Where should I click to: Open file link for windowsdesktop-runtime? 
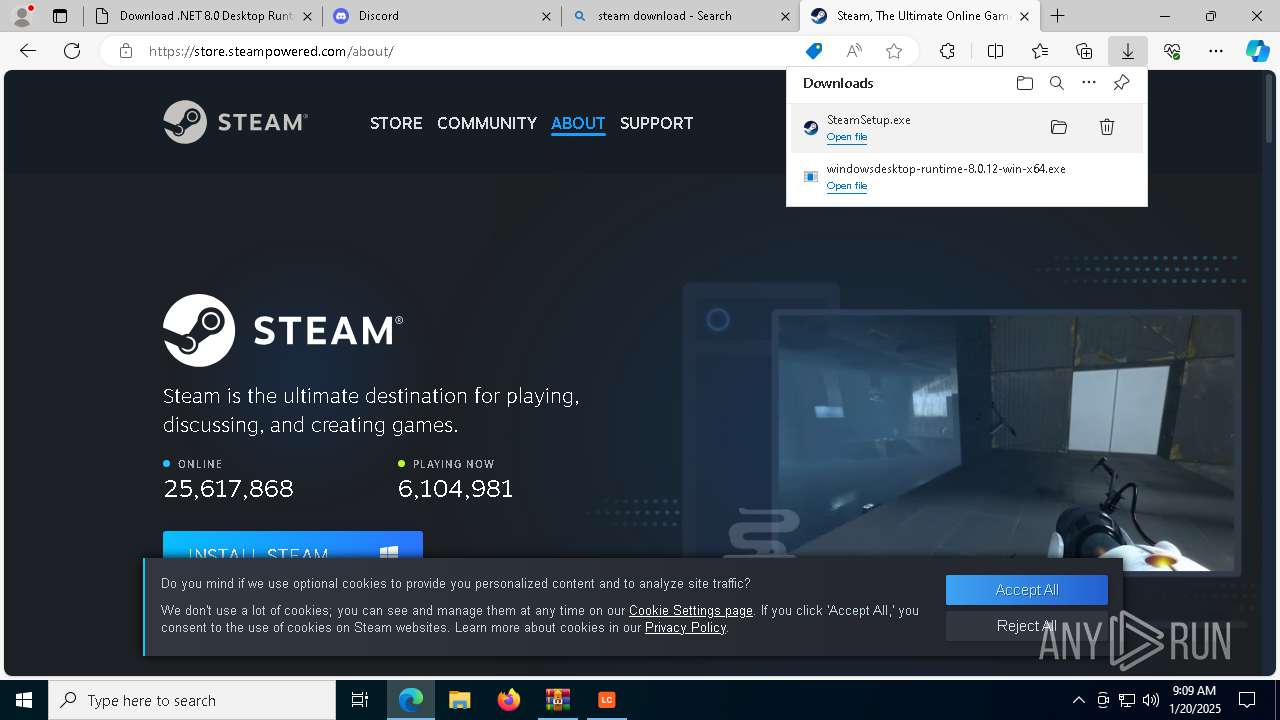click(847, 186)
